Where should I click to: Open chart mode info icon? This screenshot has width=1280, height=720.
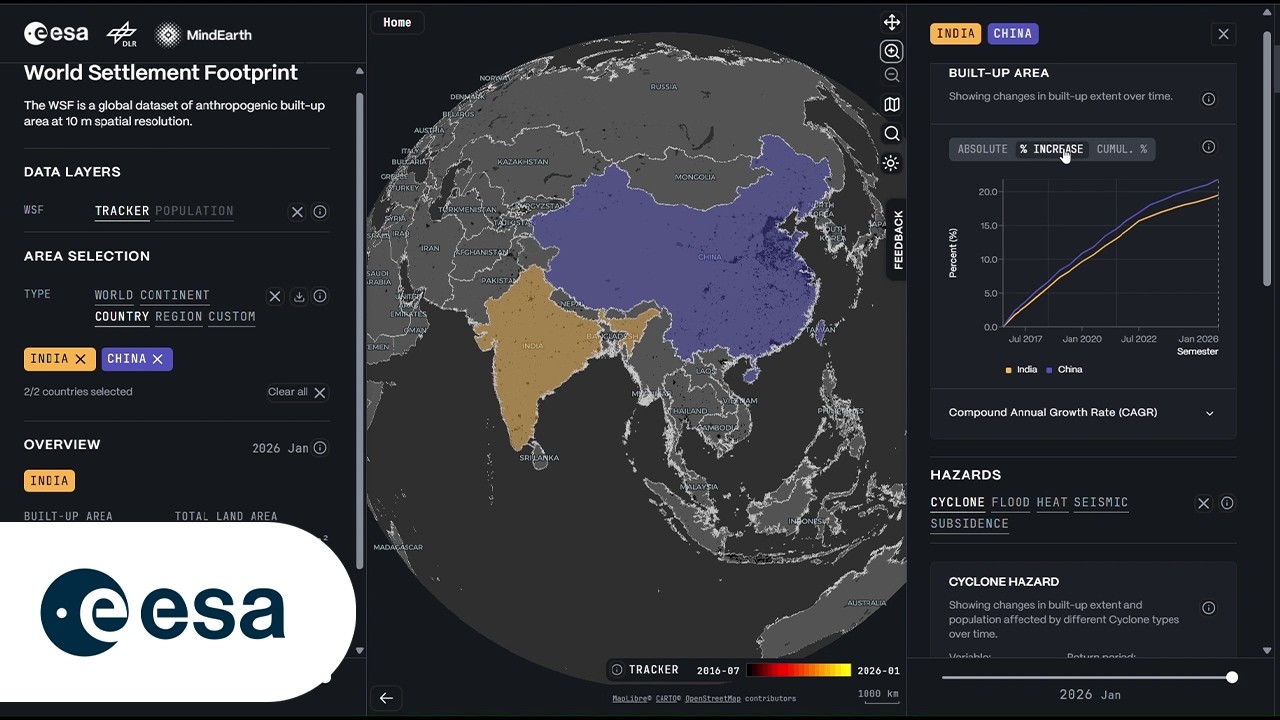point(1208,147)
